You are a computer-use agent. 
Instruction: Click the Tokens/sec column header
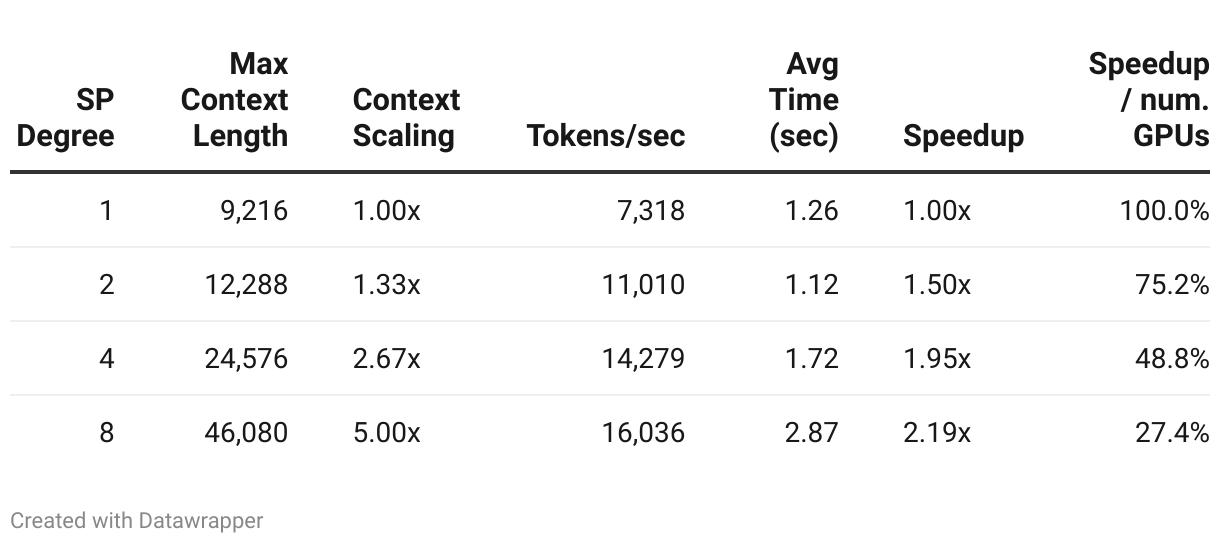(x=606, y=136)
